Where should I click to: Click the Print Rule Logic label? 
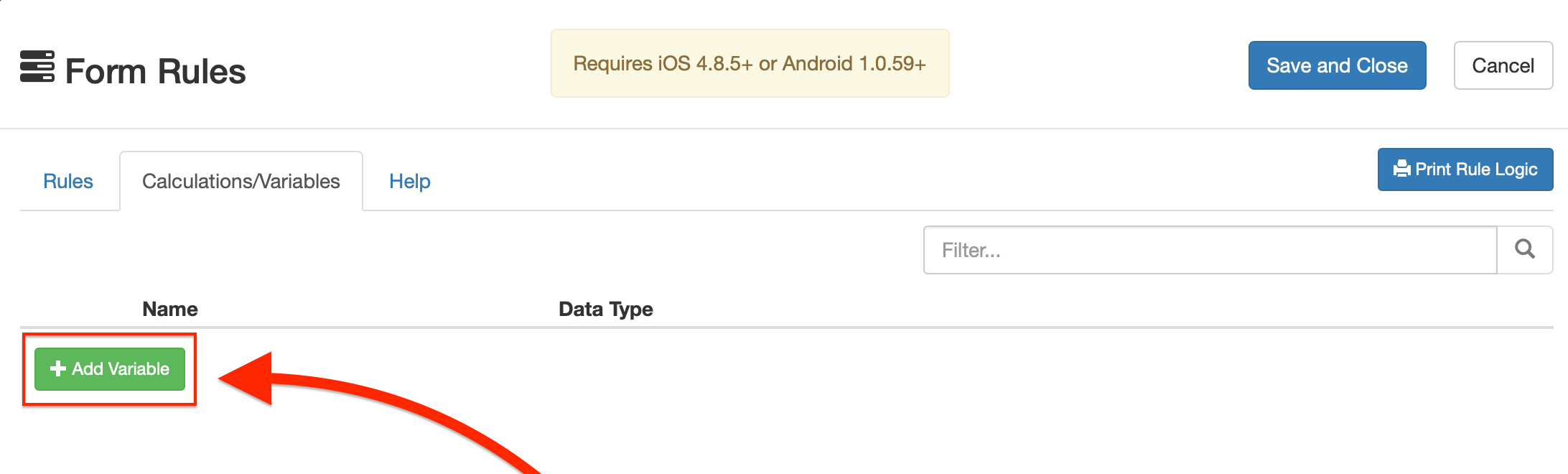coord(1476,169)
